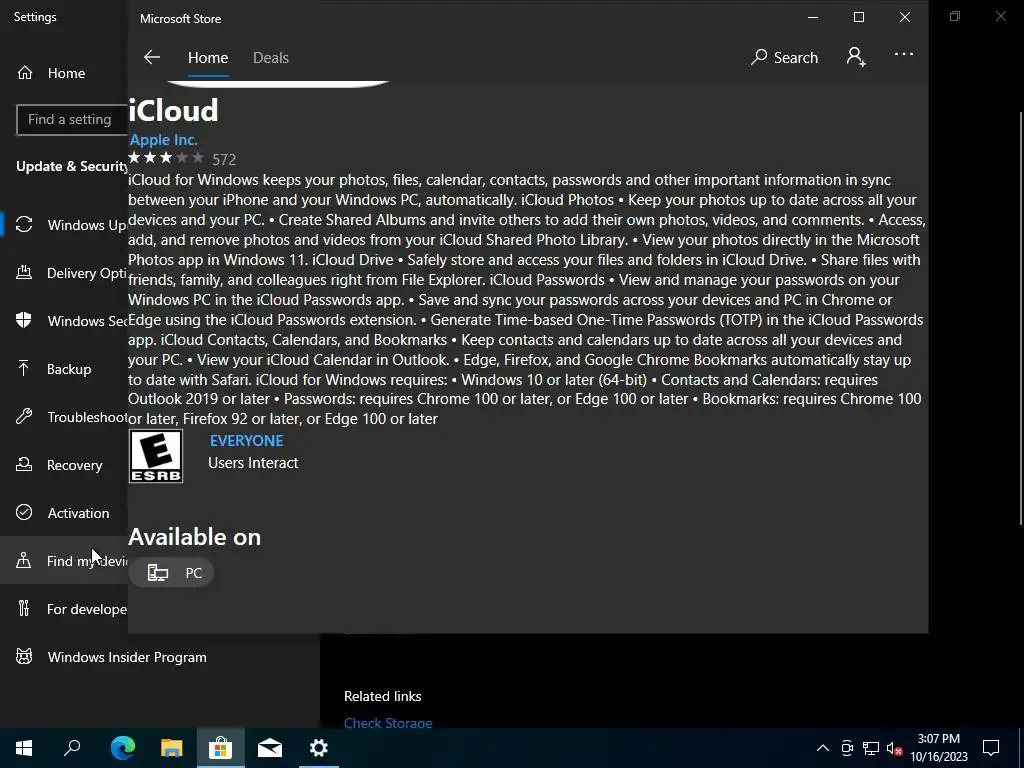1024x768 pixels.
Task: Click the Recovery icon in Settings
Action: point(24,464)
